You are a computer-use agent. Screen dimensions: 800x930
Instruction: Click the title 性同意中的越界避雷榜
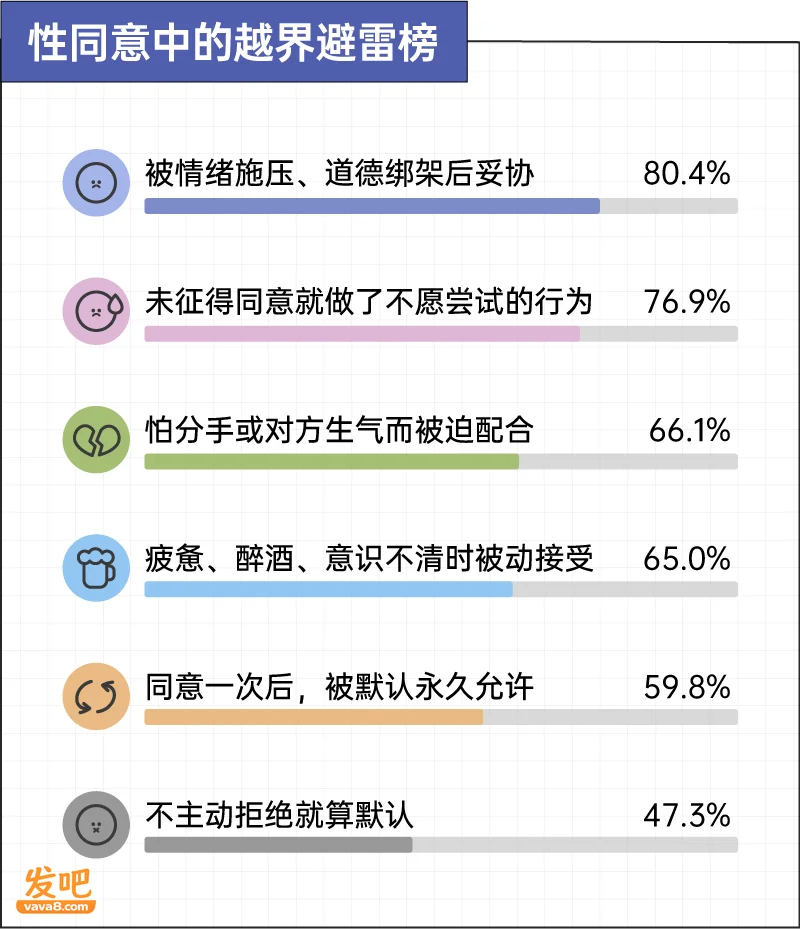click(233, 43)
